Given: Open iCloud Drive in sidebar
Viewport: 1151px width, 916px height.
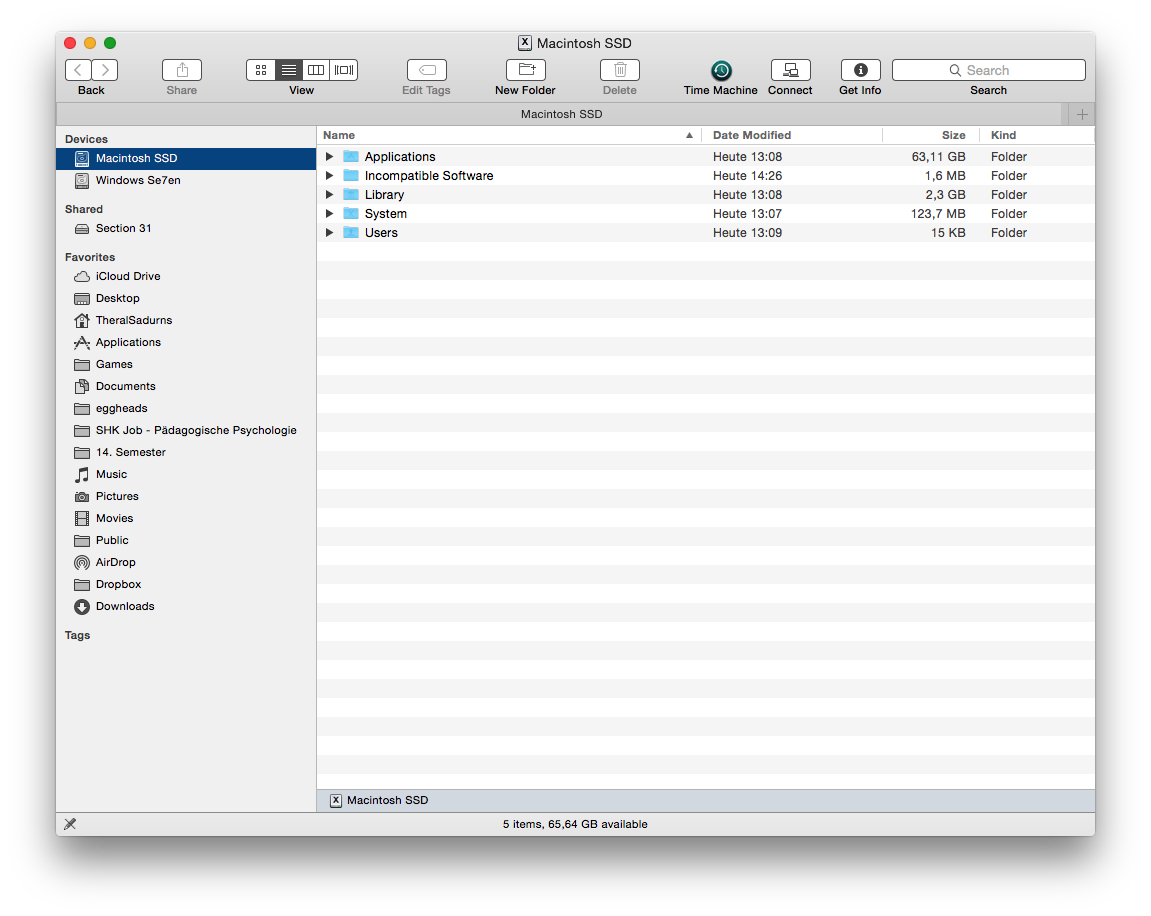Looking at the screenshot, I should pos(186,277).
